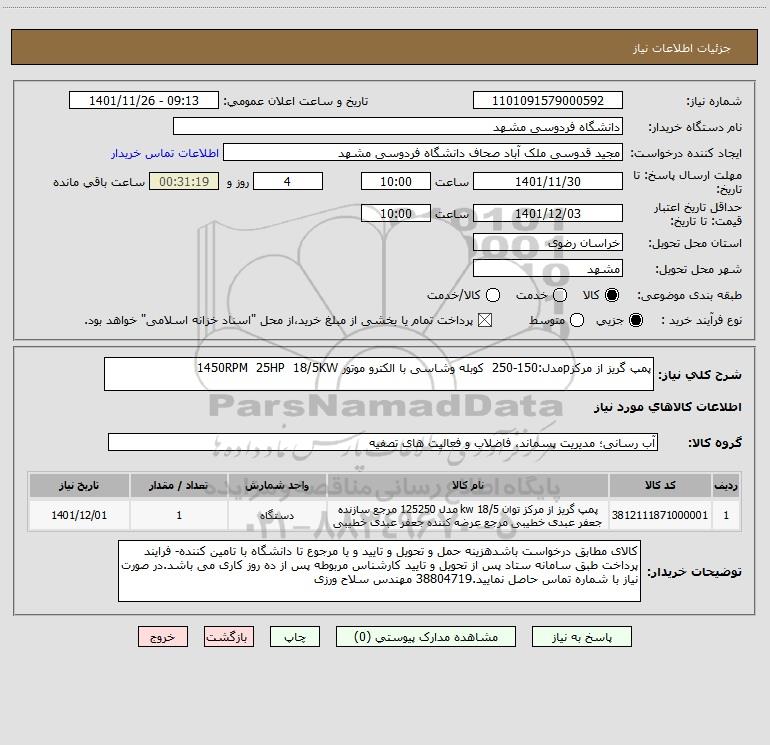The height and width of the screenshot is (745, 770).
Task: Select the کالا/خدمت radio button
Action: tap(493, 295)
